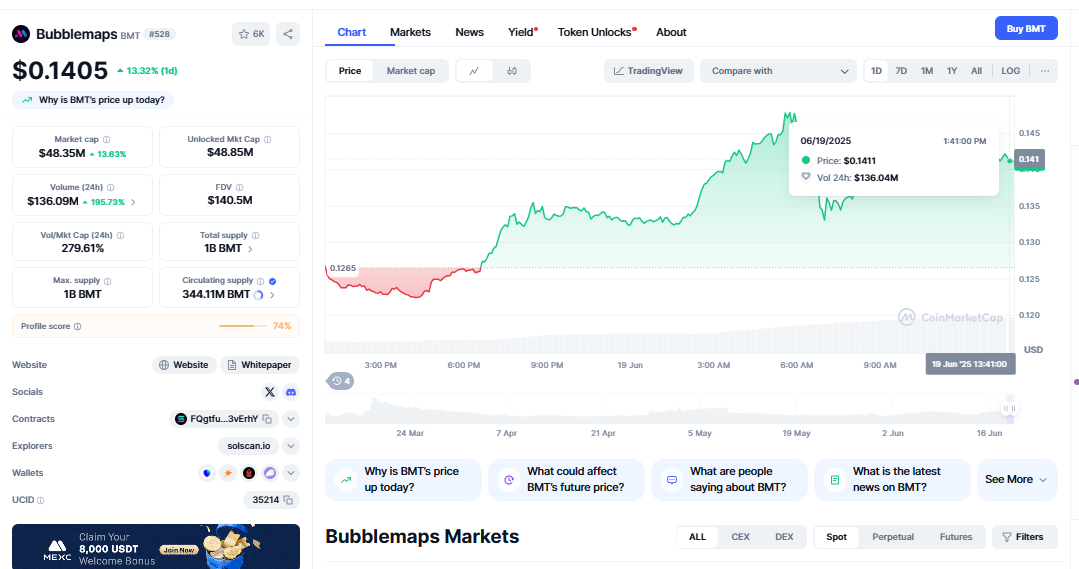Open the Whitepaper link
1079x569 pixels.
click(x=259, y=365)
